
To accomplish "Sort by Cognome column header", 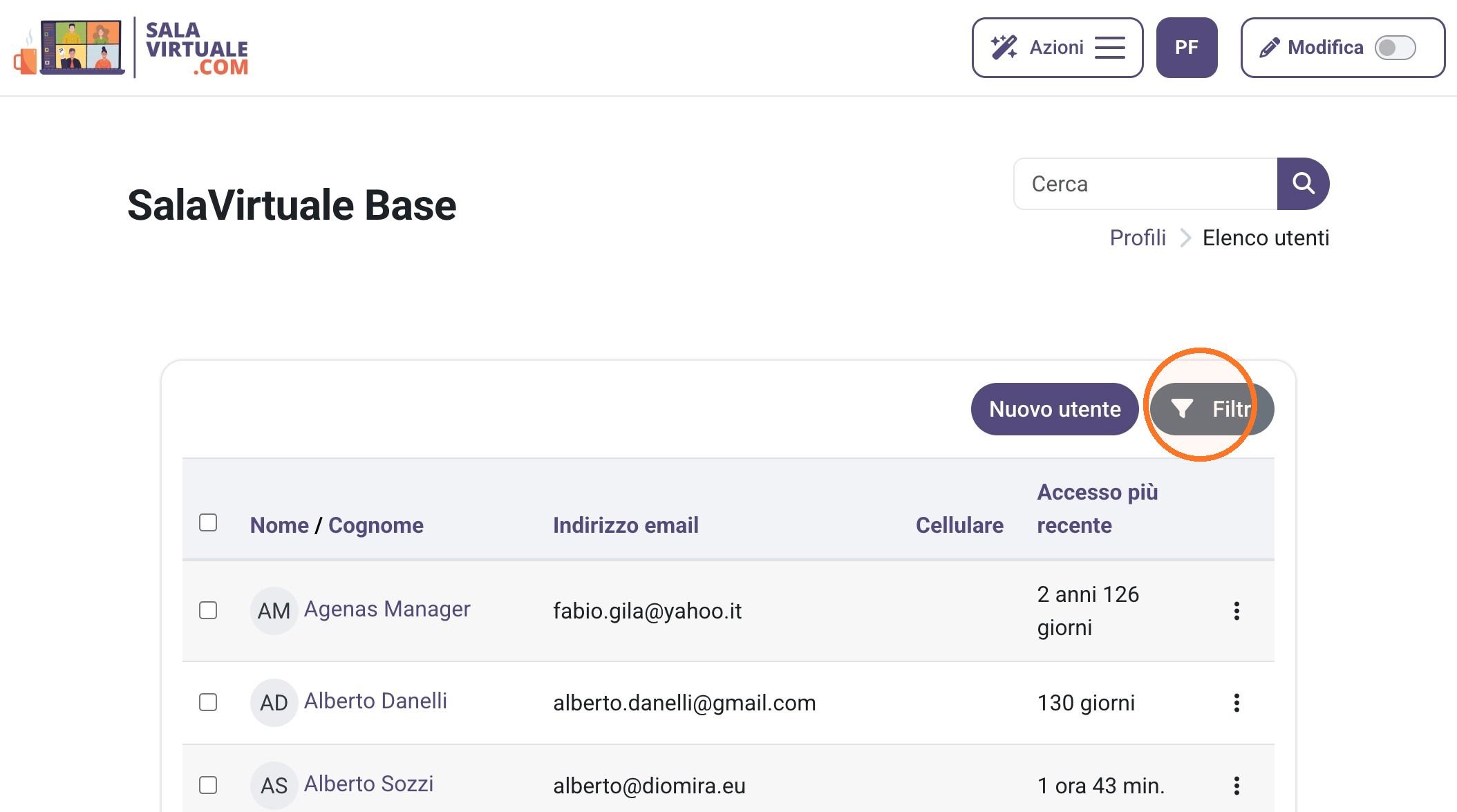I will click(x=376, y=525).
